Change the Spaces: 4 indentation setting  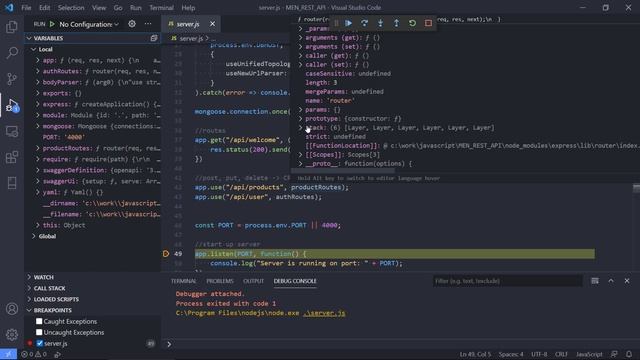coord(511,354)
